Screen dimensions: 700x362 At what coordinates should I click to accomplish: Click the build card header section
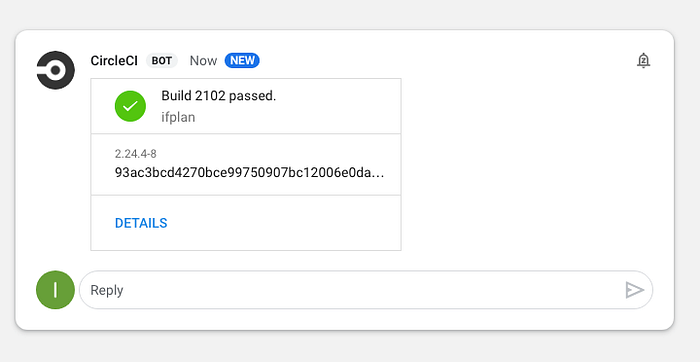coord(246,106)
